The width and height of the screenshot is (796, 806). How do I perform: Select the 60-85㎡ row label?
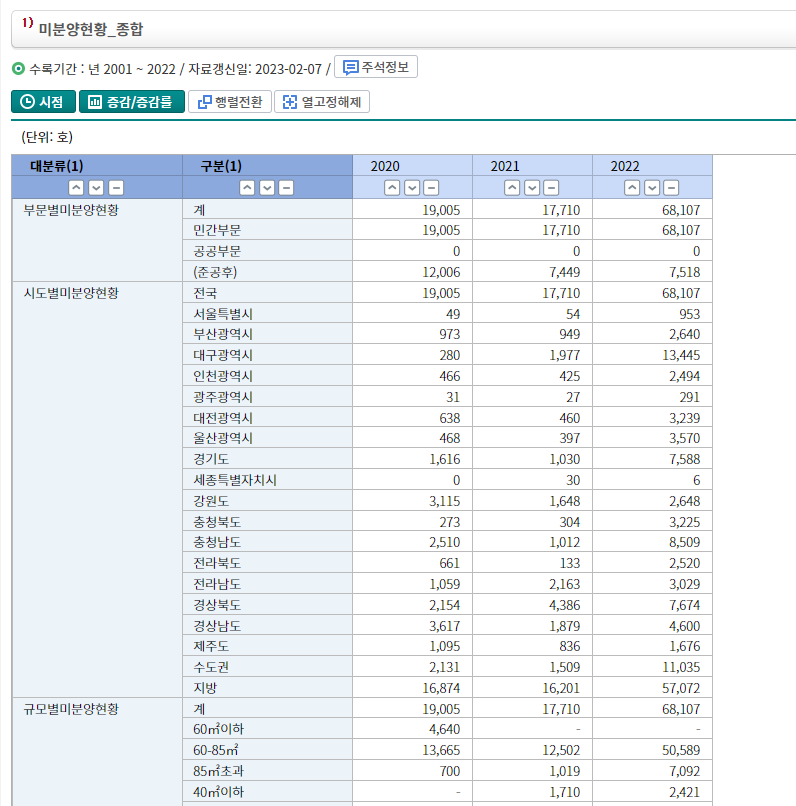pyautogui.click(x=215, y=750)
